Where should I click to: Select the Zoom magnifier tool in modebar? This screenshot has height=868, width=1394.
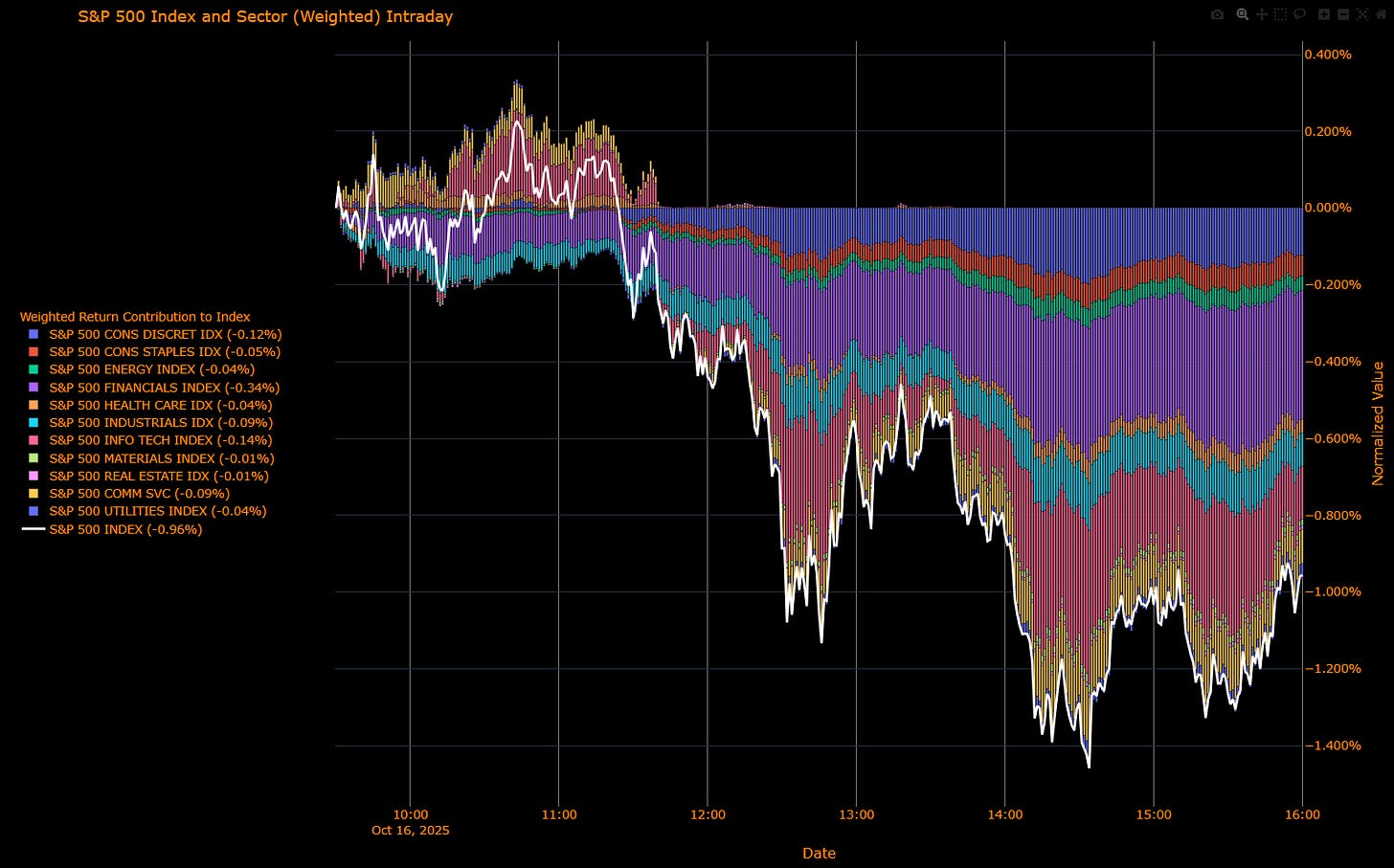click(1243, 14)
